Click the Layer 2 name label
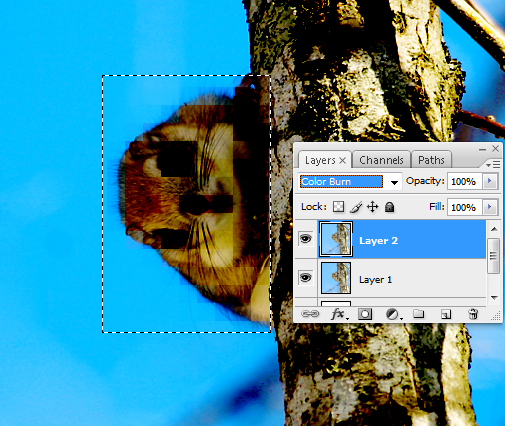Image resolution: width=505 pixels, height=426 pixels. (378, 241)
